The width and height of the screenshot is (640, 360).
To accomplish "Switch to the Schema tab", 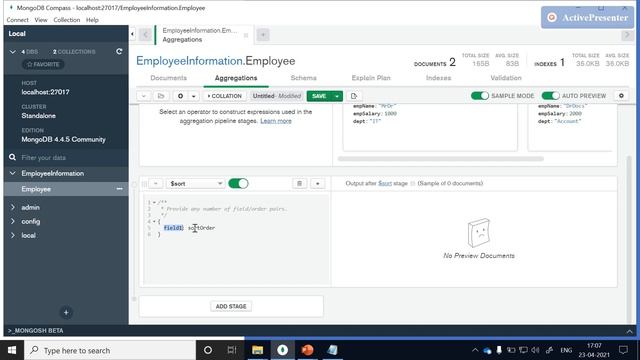I will pos(303,78).
